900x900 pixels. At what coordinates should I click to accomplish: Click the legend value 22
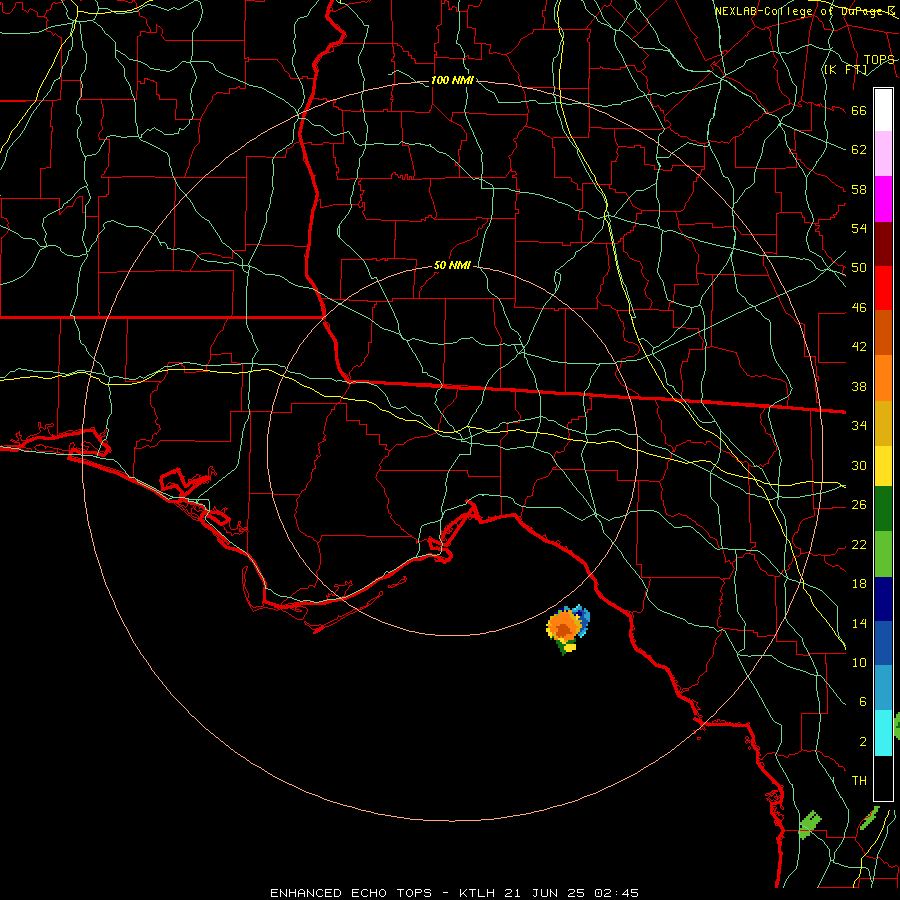859,544
